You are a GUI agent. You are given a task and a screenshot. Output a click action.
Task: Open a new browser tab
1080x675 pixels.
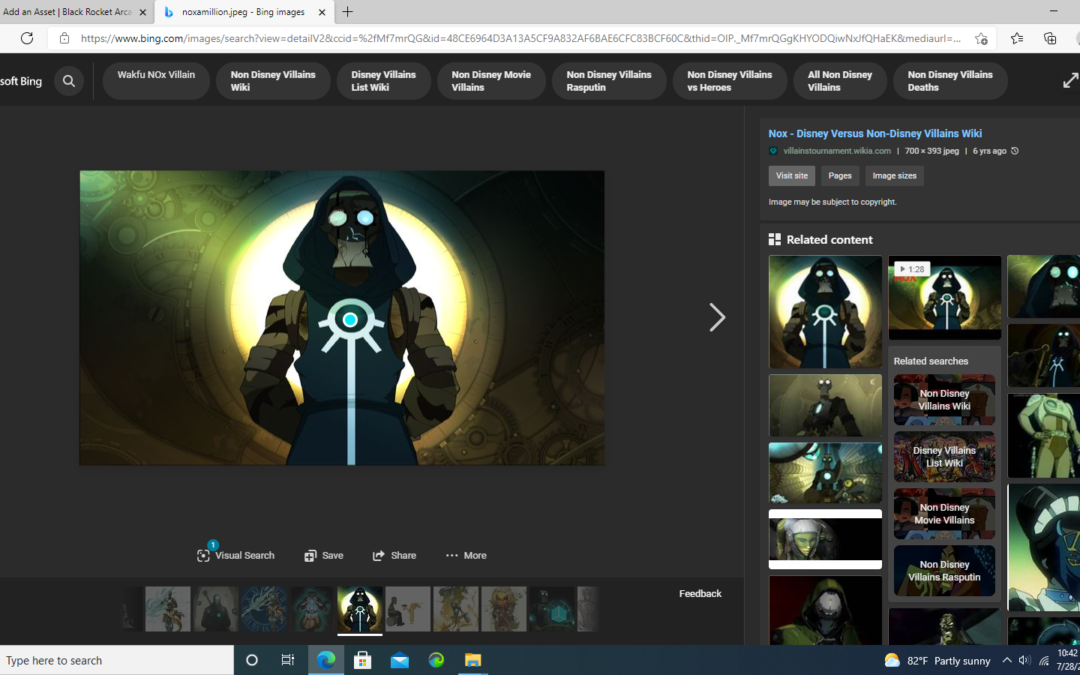(347, 12)
